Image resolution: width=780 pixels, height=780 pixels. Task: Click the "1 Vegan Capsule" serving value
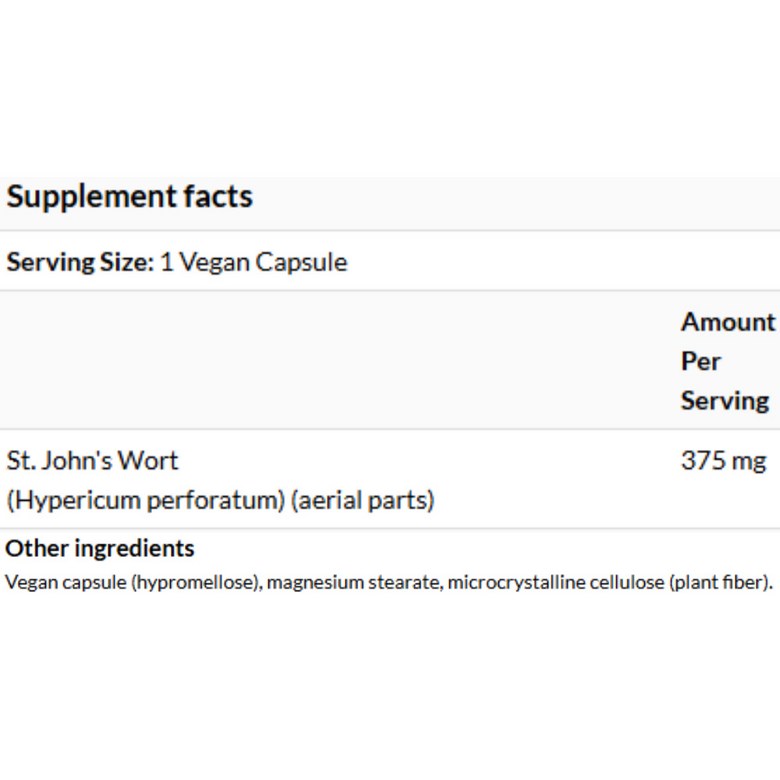[254, 262]
